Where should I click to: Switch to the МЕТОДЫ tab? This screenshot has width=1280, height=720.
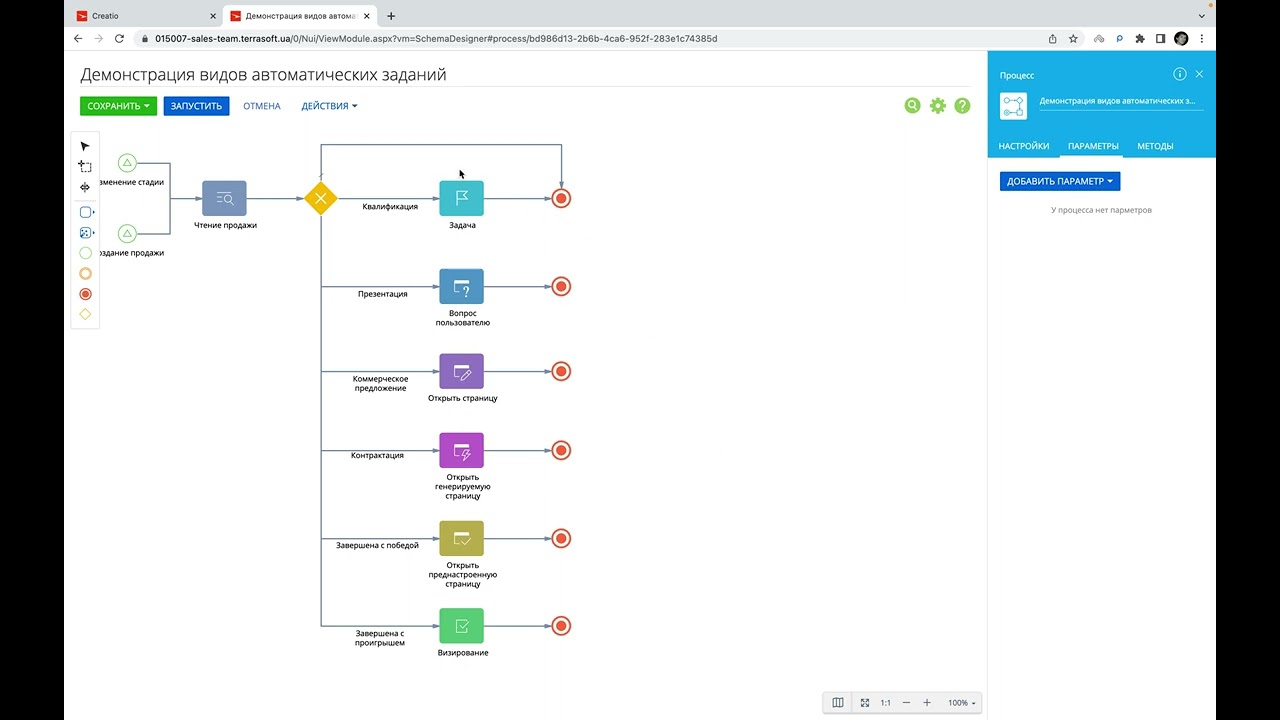1155,146
